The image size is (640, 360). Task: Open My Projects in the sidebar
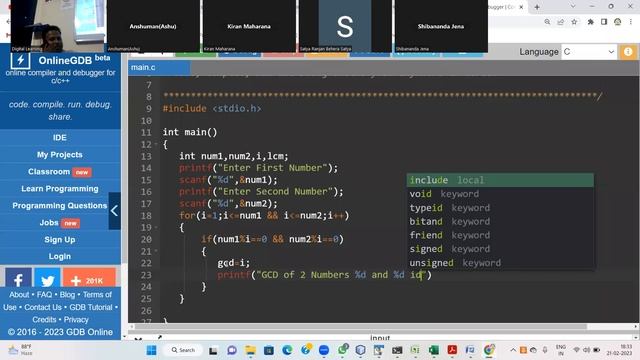tap(60, 155)
